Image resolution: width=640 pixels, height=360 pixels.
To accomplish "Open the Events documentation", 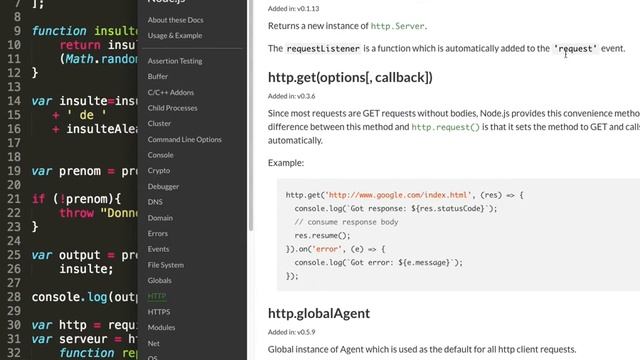I will pyautogui.click(x=158, y=249).
